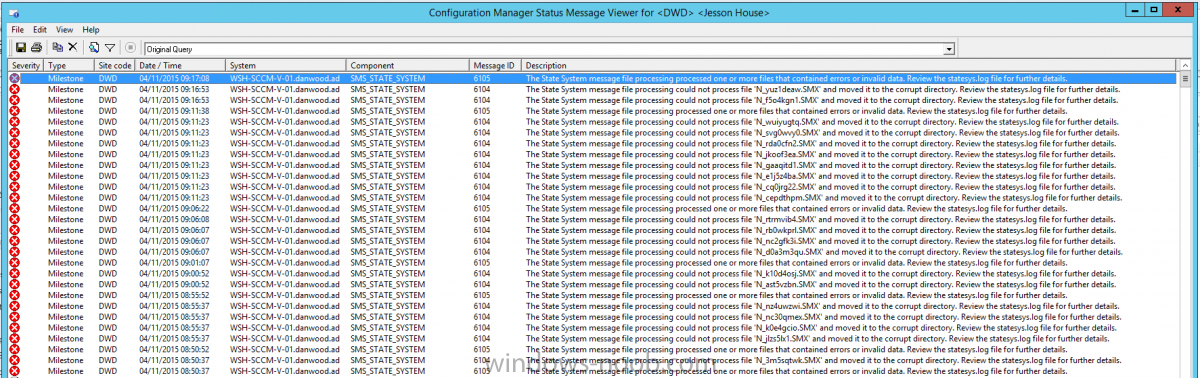Click the error icon for N_wuiyugtq.SMX row
The width and height of the screenshot is (1200, 378).
(x=15, y=121)
